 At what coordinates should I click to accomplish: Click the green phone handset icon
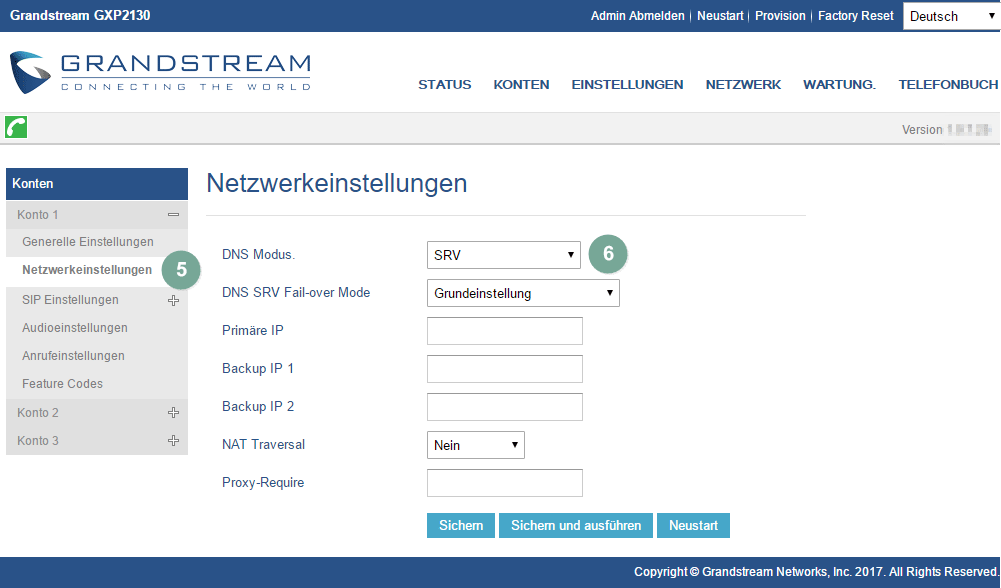(x=16, y=127)
